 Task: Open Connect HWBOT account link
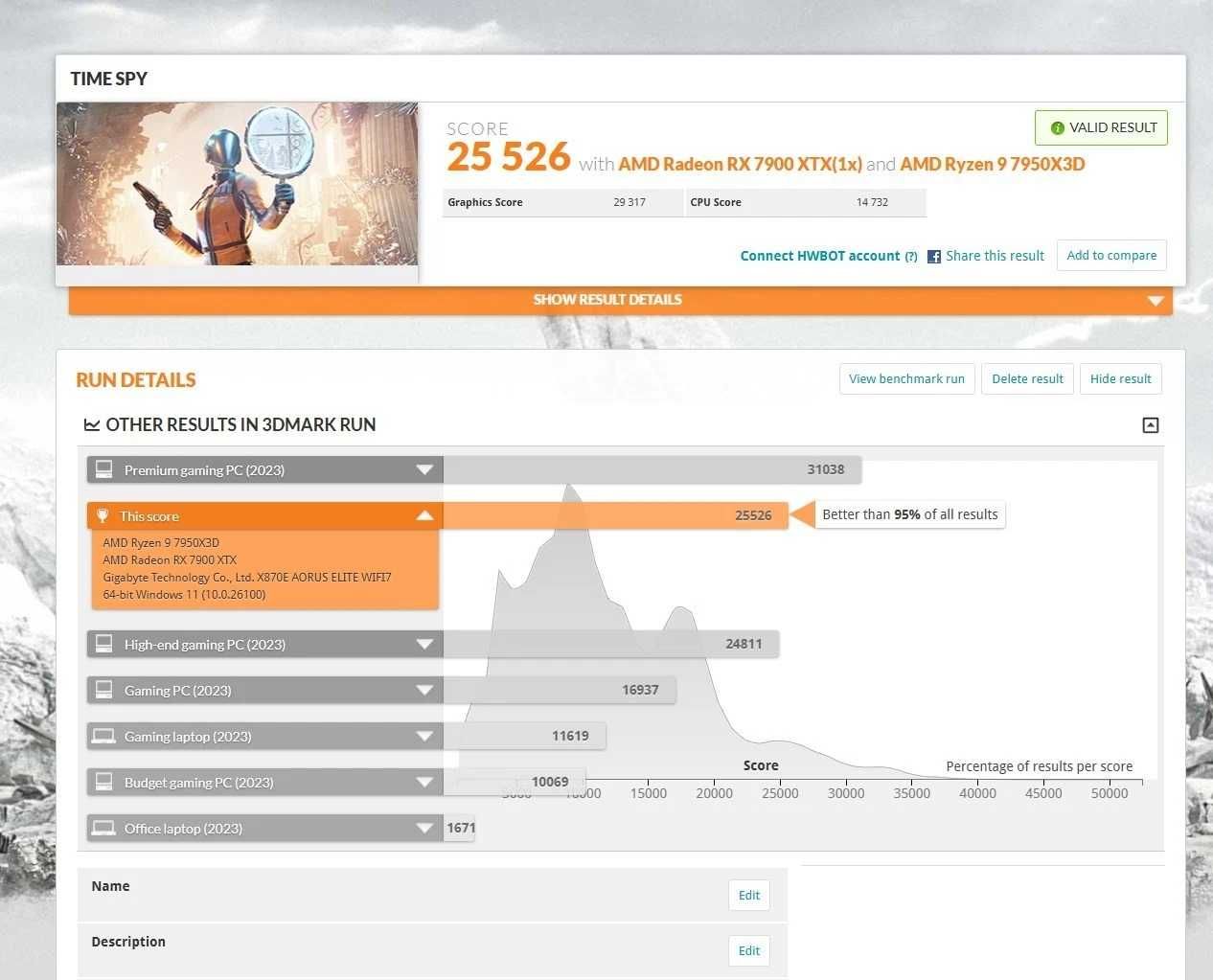tap(820, 256)
